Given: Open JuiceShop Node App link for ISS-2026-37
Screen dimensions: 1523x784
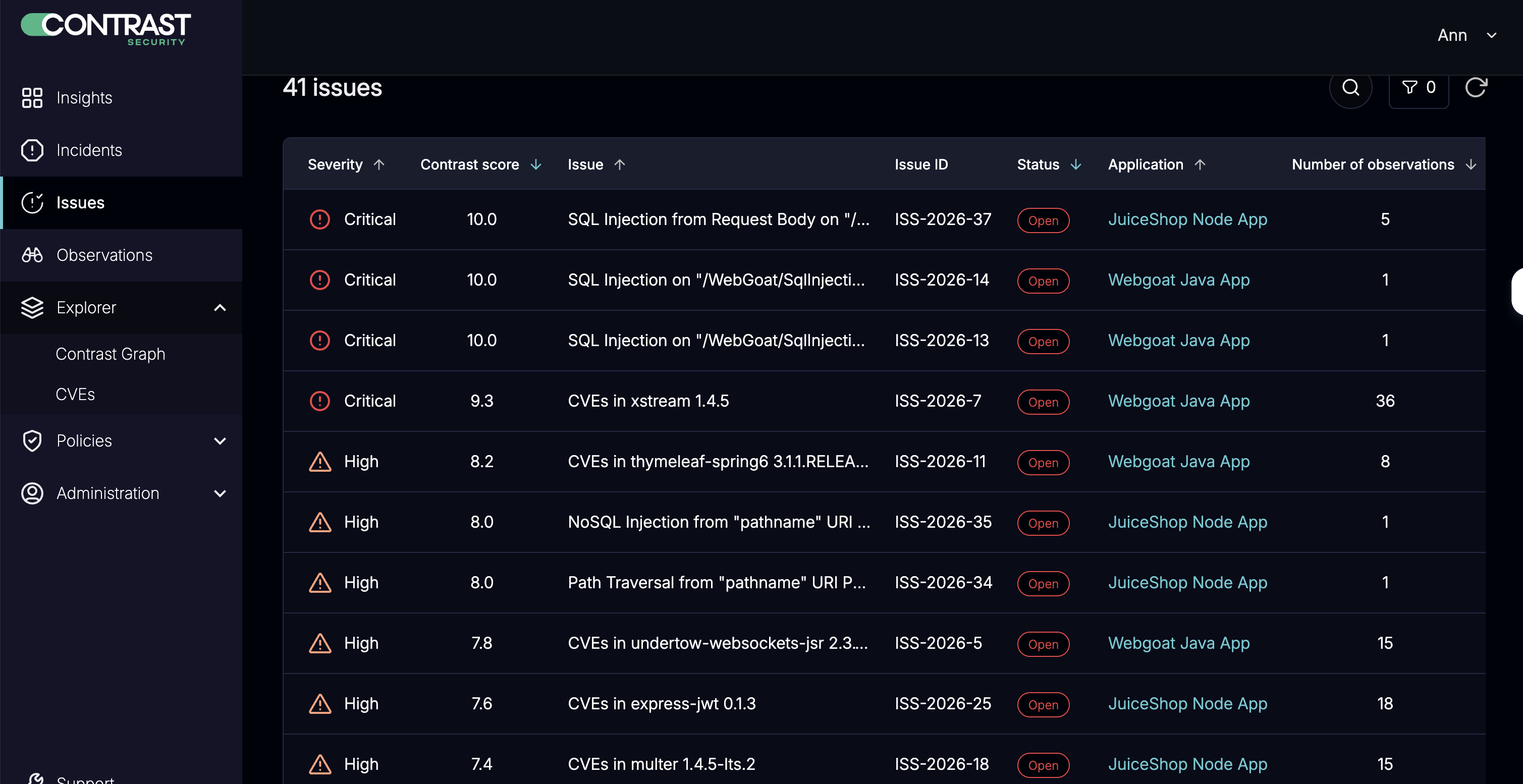Looking at the screenshot, I should pos(1188,219).
